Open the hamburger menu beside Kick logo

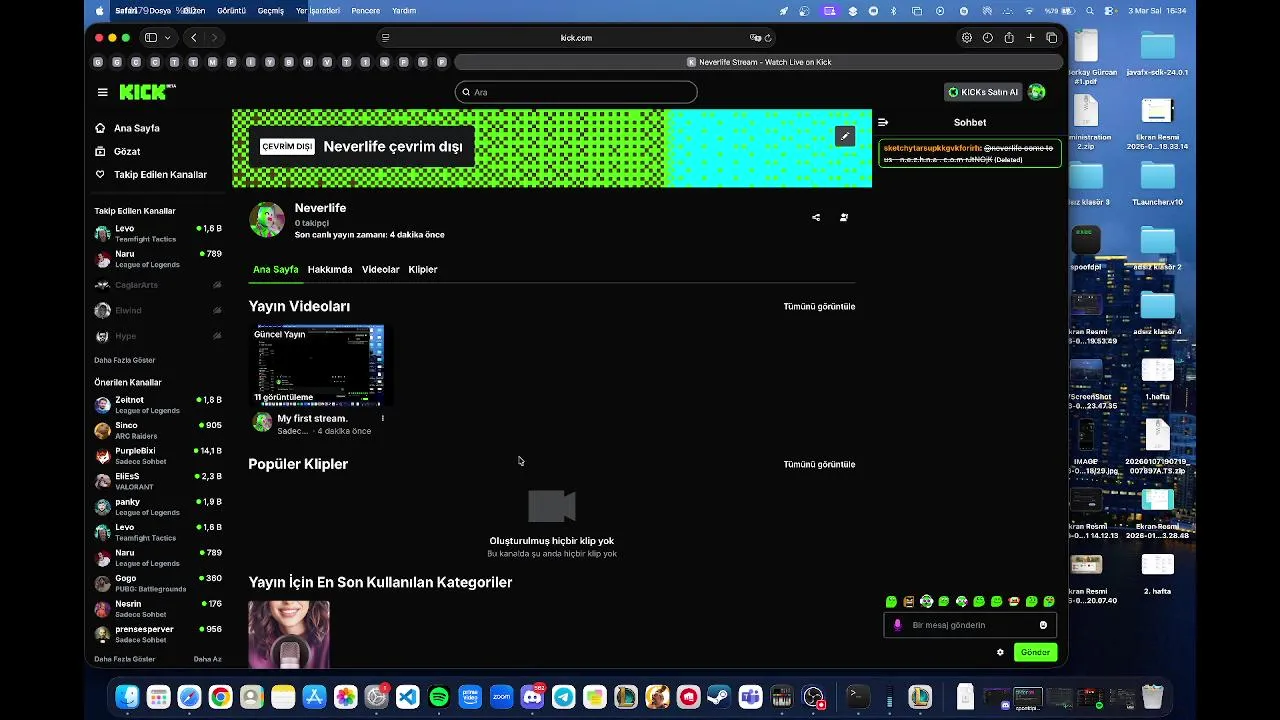pos(102,92)
